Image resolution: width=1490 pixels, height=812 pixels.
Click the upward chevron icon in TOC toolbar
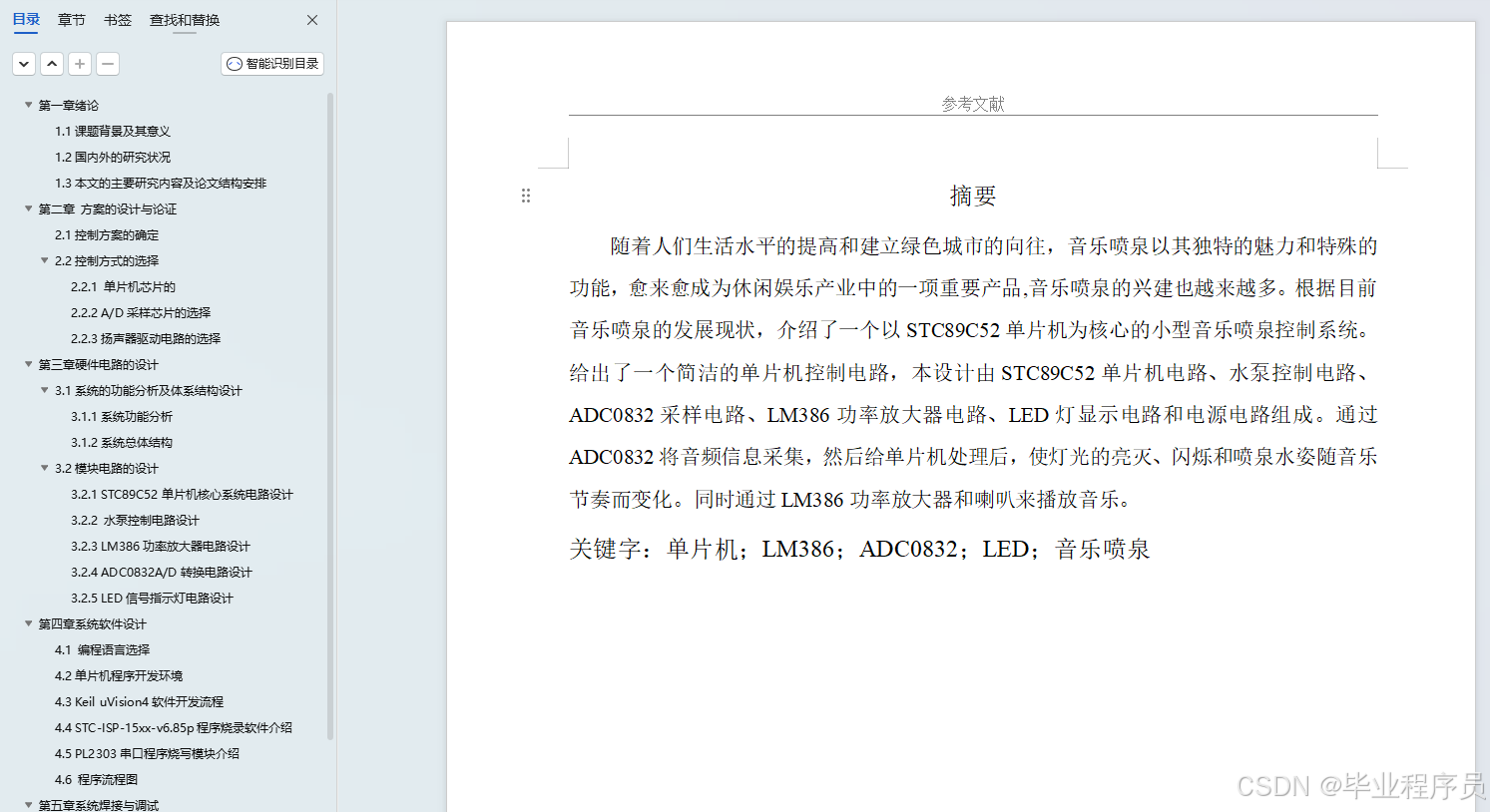click(51, 63)
